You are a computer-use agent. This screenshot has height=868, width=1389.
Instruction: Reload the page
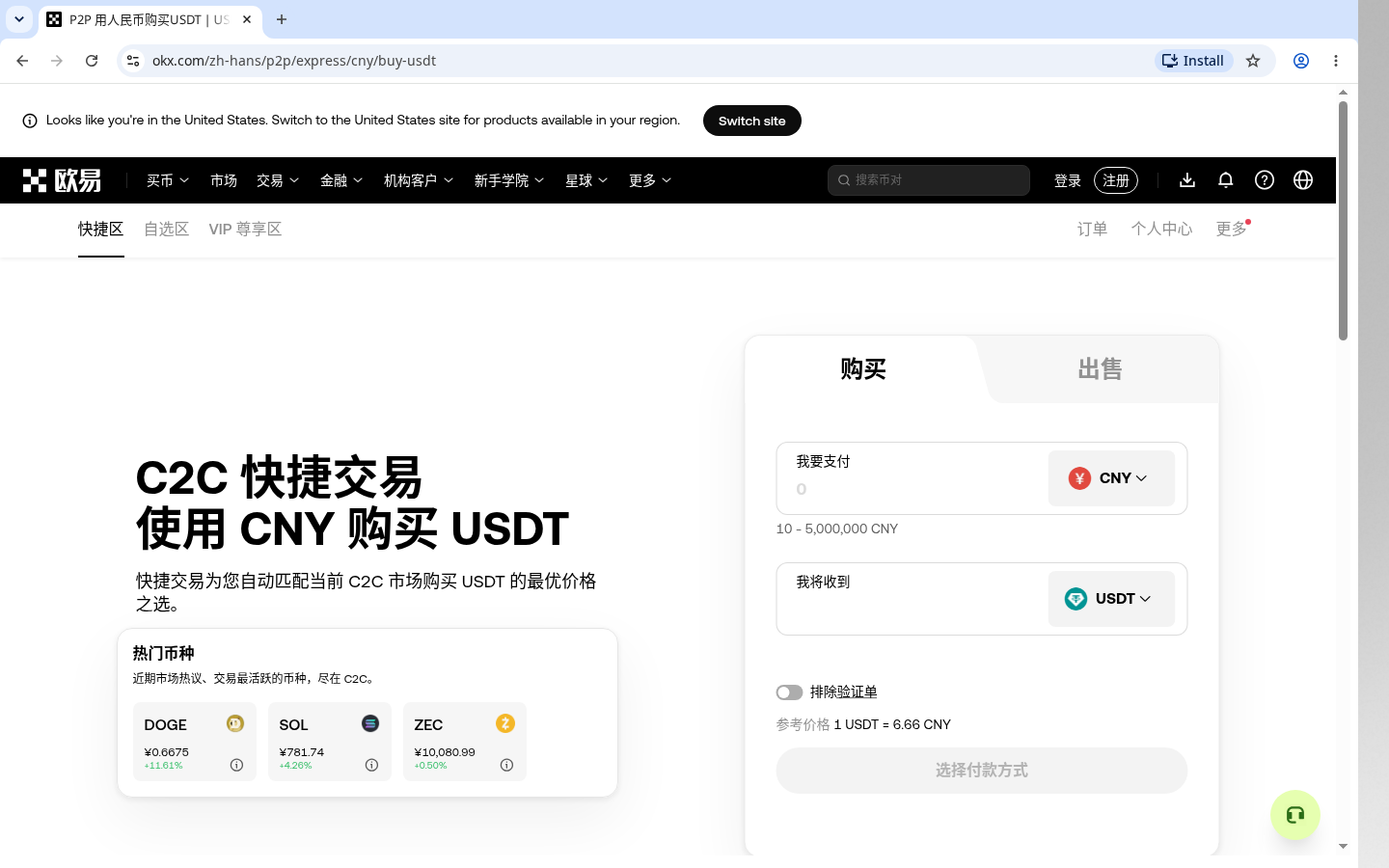click(x=92, y=61)
